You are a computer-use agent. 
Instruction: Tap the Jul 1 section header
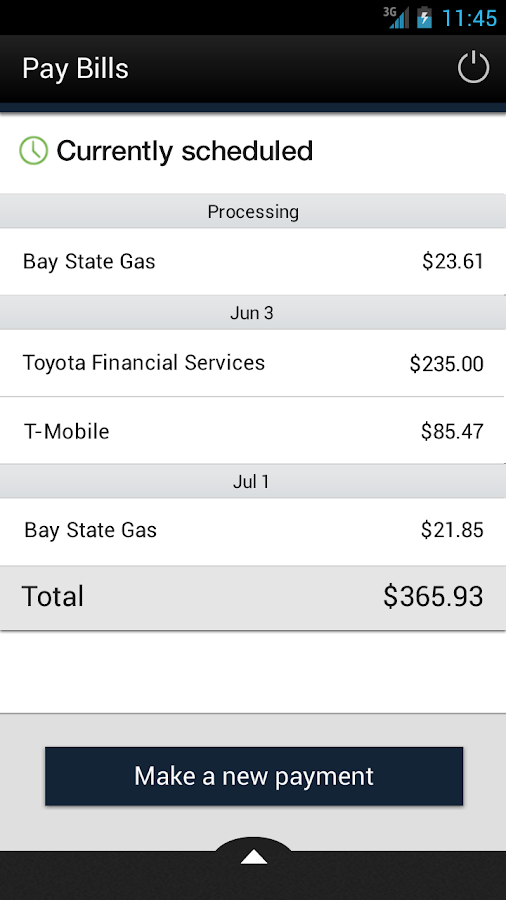coord(253,481)
